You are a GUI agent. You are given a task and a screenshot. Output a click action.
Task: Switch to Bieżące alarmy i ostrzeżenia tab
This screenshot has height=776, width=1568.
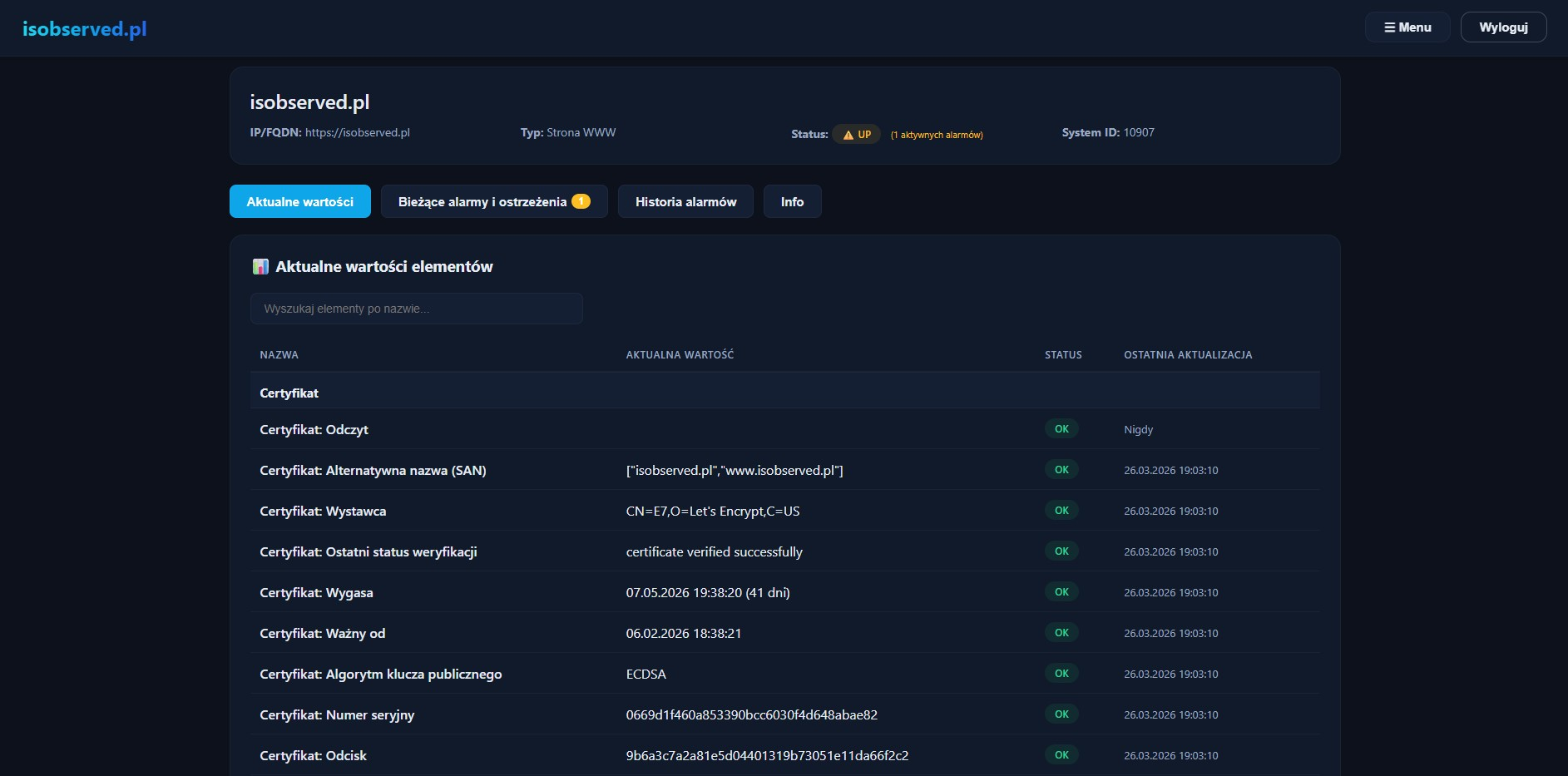pyautogui.click(x=494, y=201)
